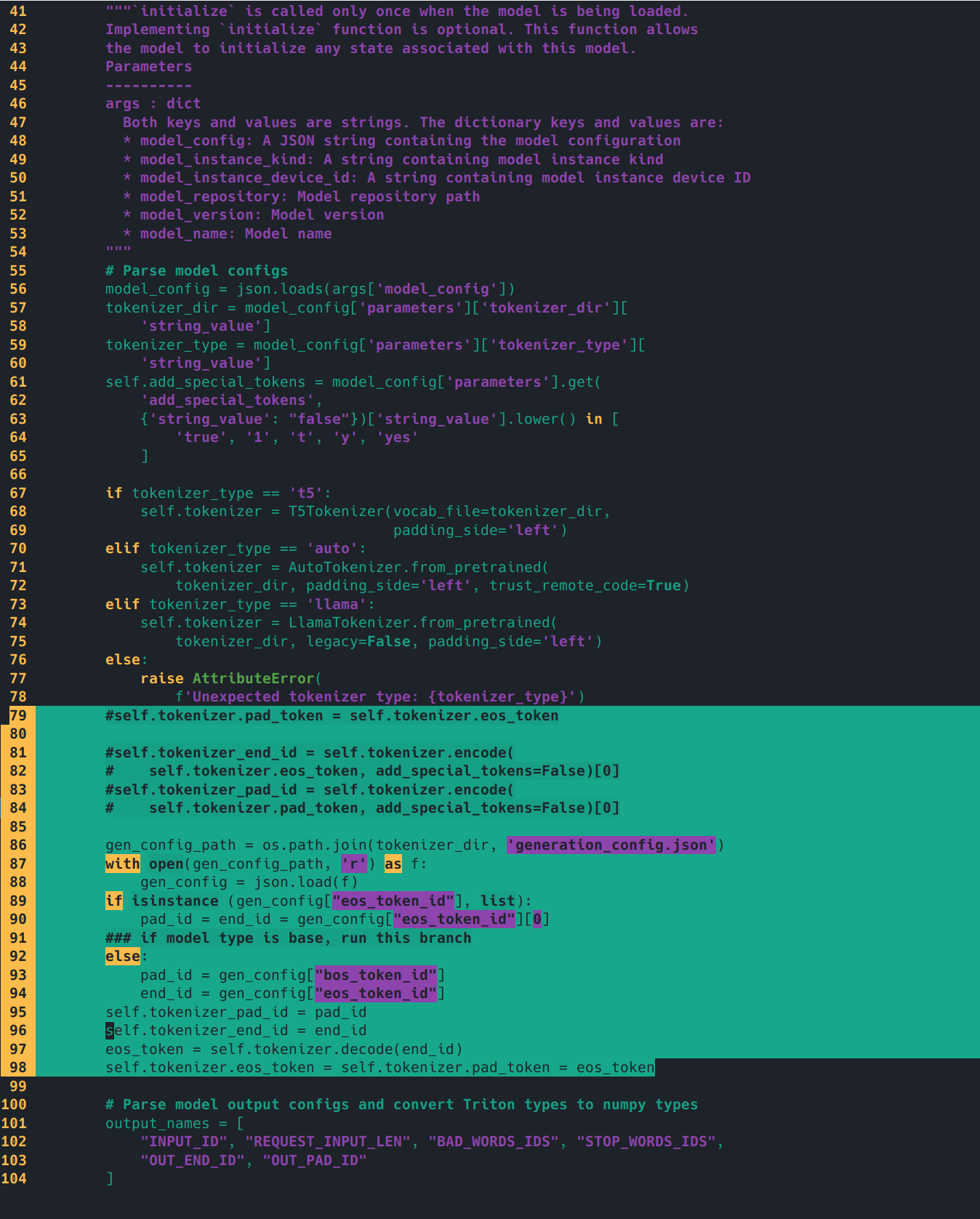Click line number 104 in the gutter
Screen dimensions: 980x1219
click(15, 1178)
